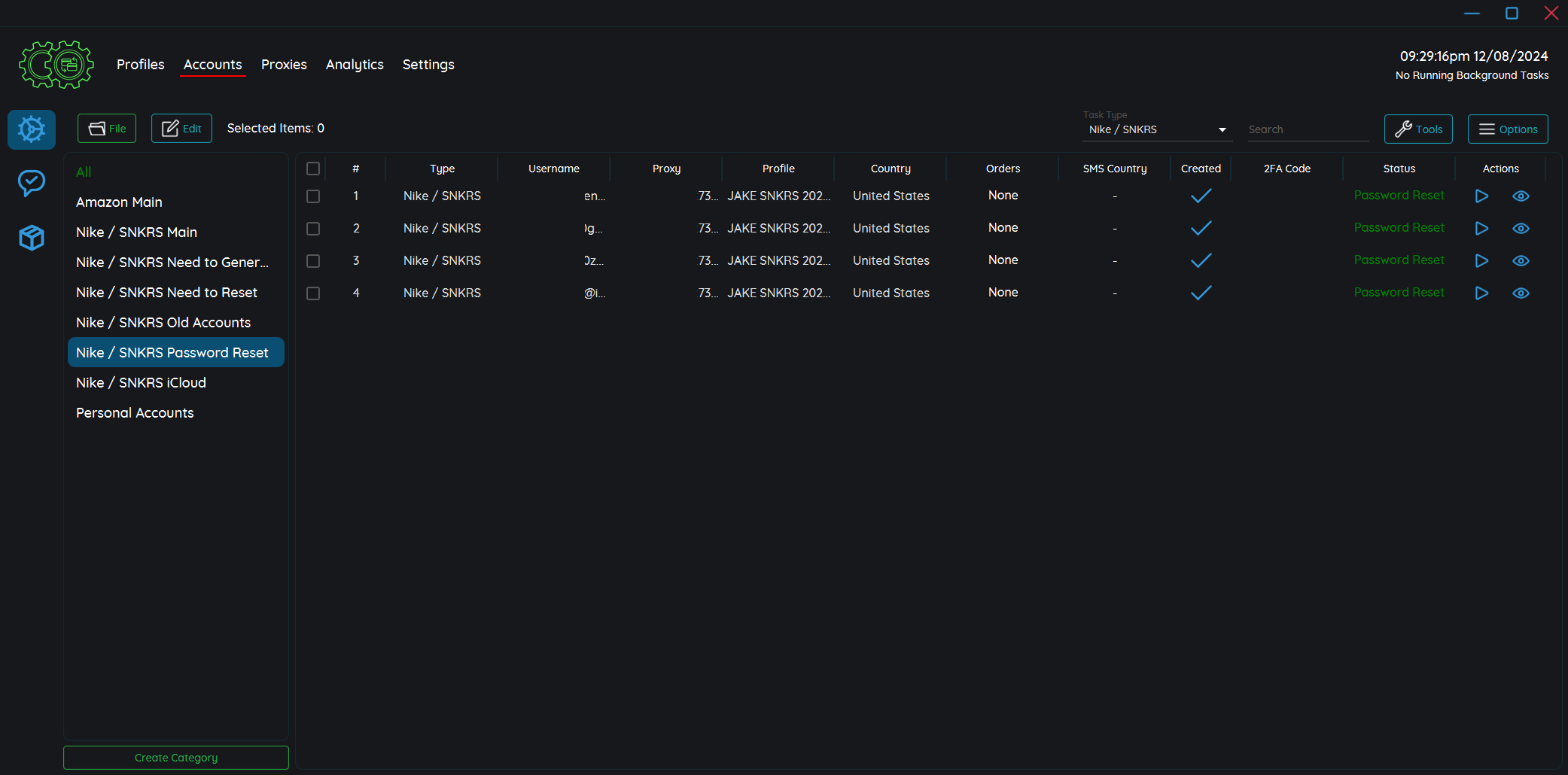
Task: Switch to the Proxies tab
Action: click(284, 65)
